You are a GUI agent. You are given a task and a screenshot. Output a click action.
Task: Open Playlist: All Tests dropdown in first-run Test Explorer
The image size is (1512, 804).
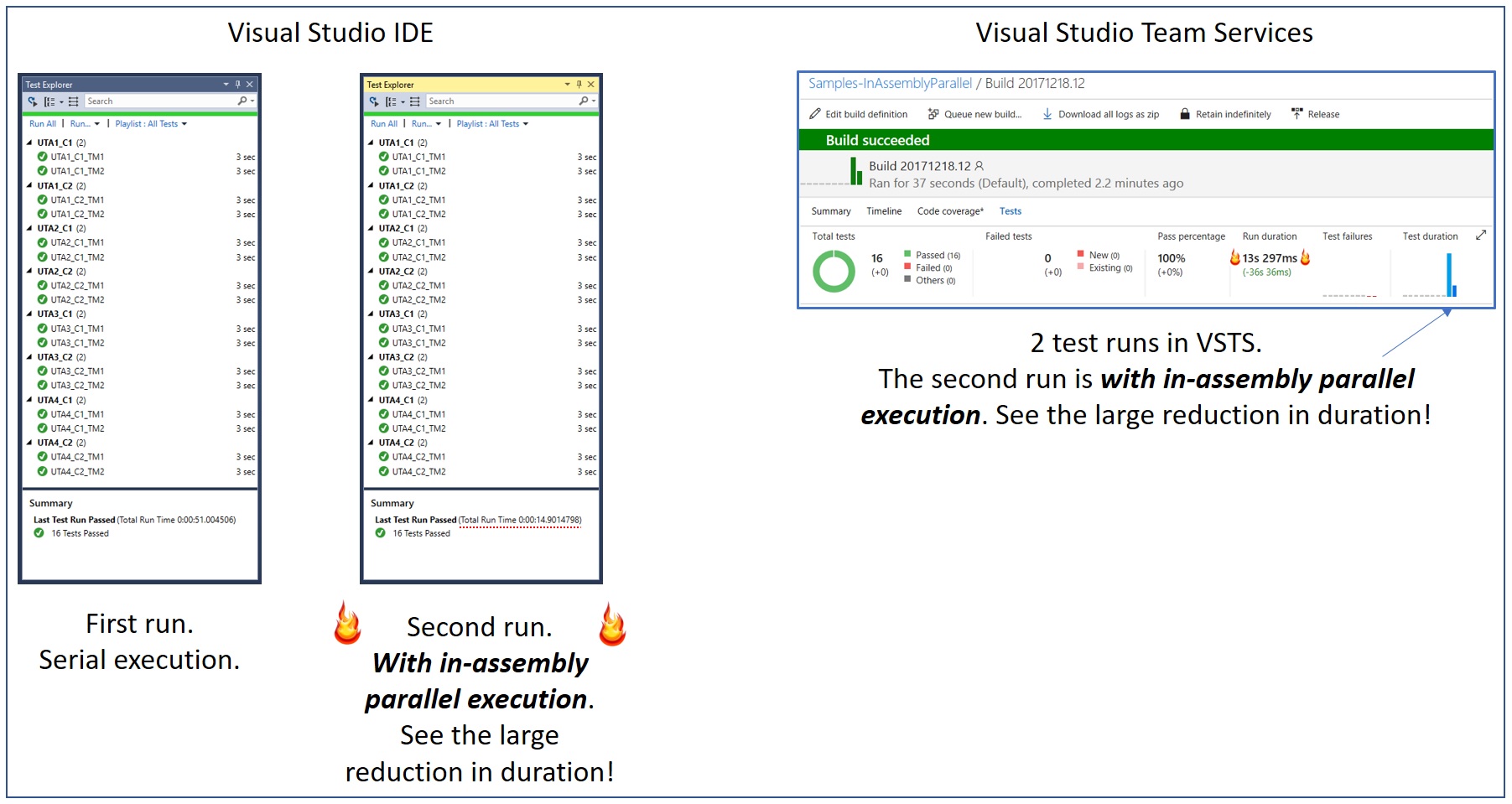[151, 124]
